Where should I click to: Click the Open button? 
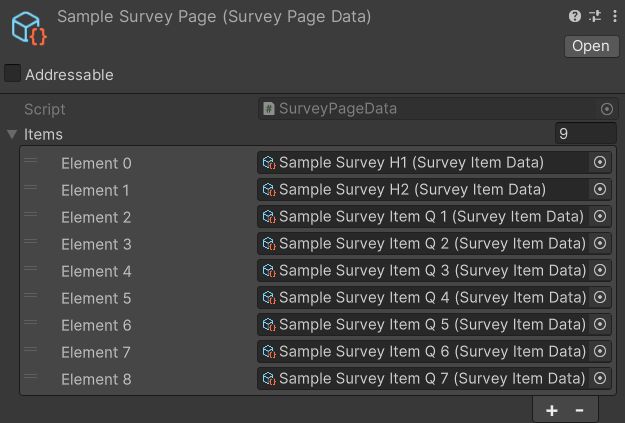(592, 46)
